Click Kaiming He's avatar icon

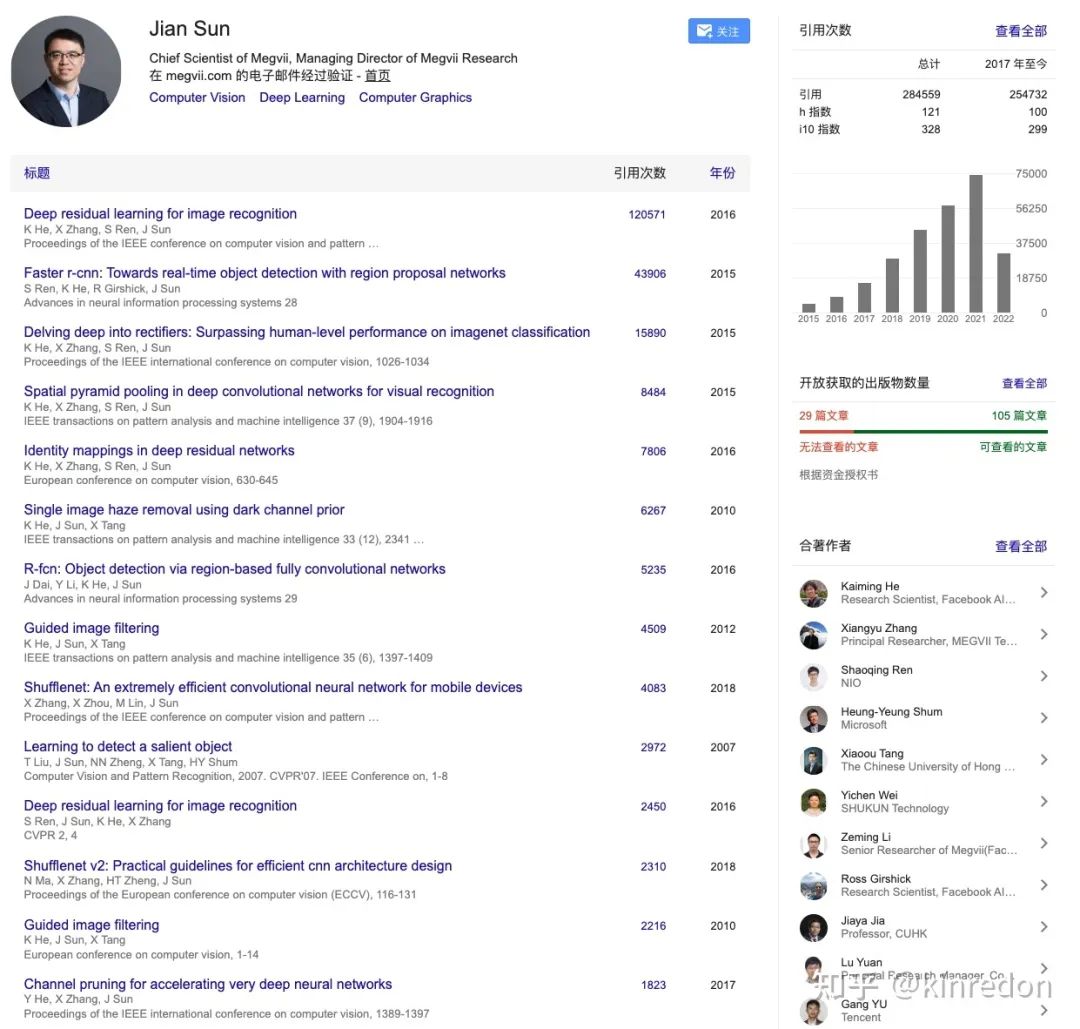click(x=813, y=593)
